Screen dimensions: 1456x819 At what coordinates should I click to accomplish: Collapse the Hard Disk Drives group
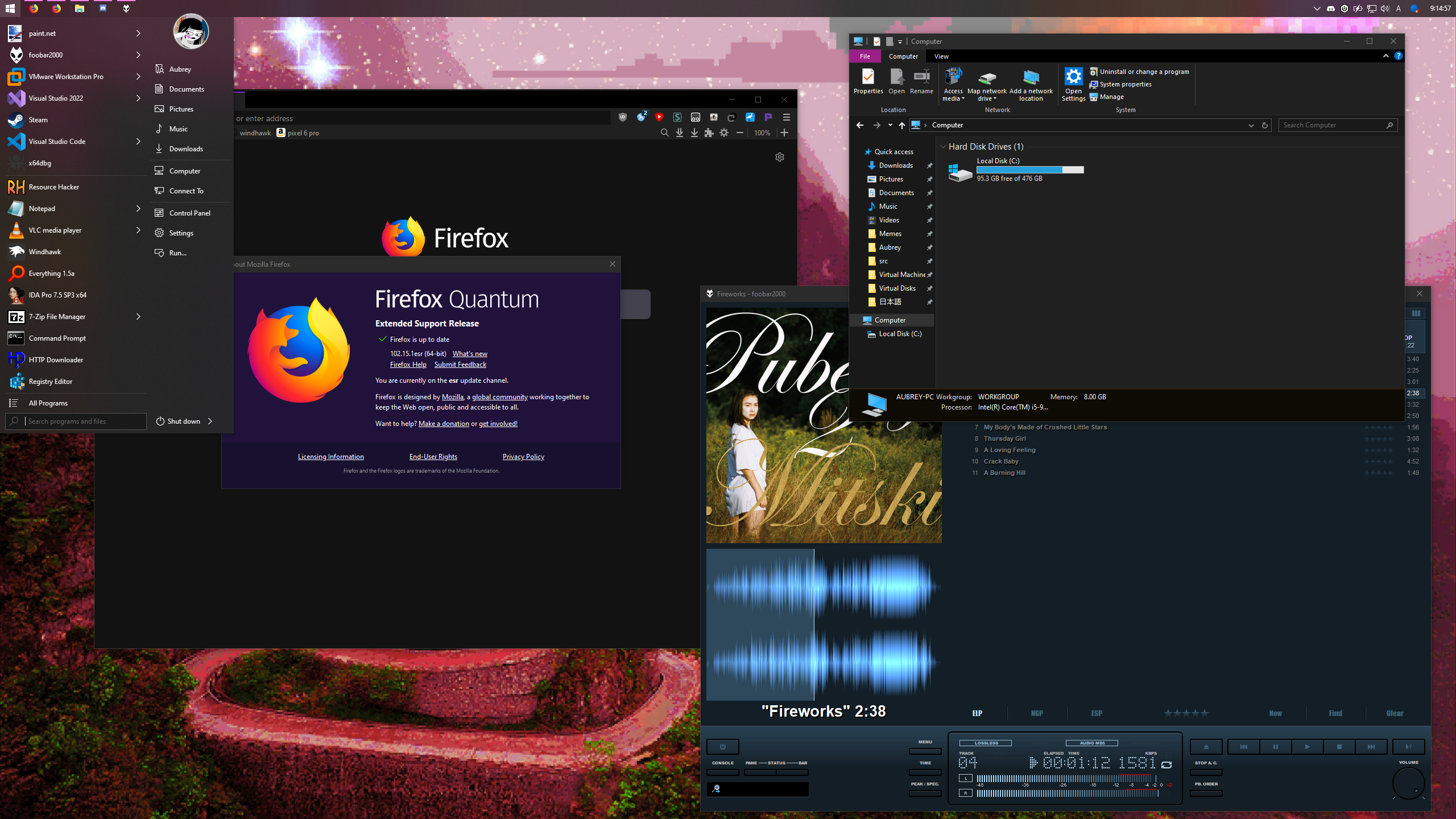[x=943, y=147]
